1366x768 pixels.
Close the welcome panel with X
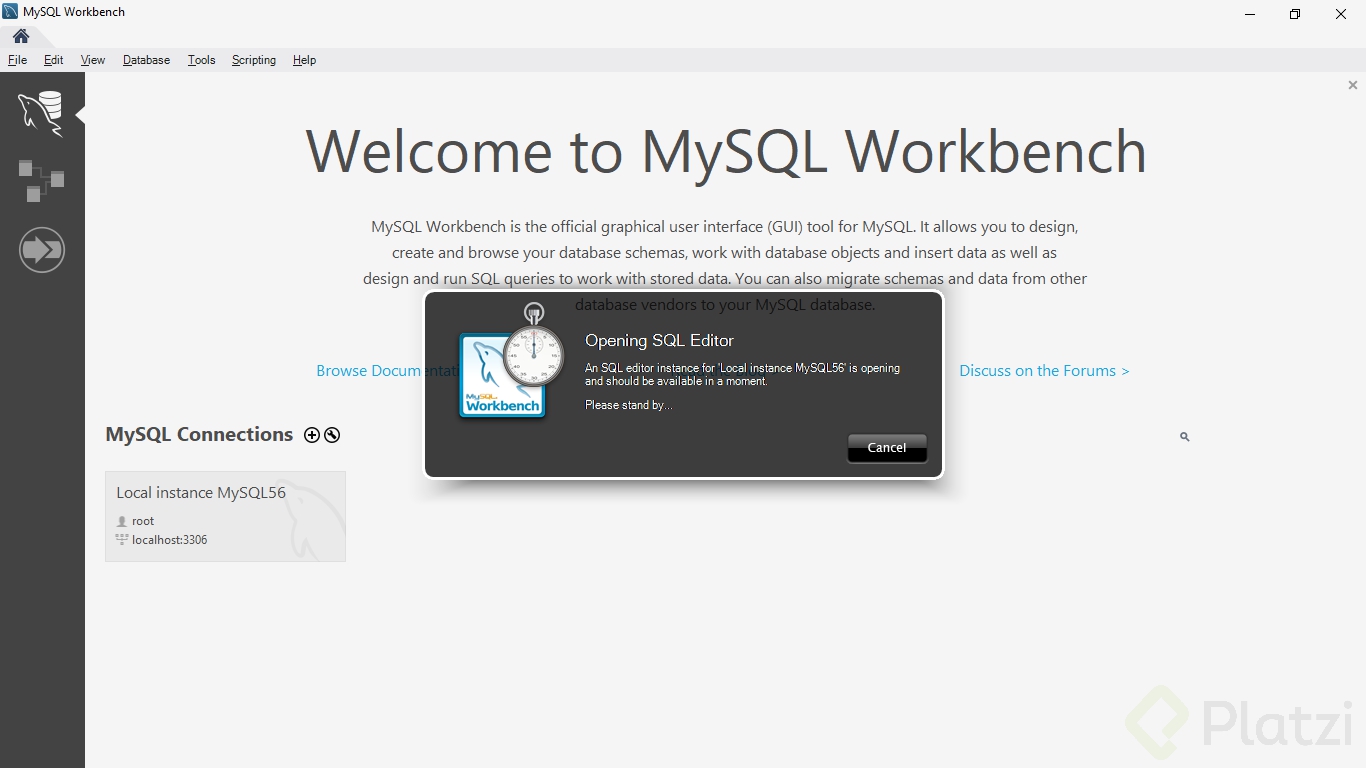pyautogui.click(x=1353, y=86)
